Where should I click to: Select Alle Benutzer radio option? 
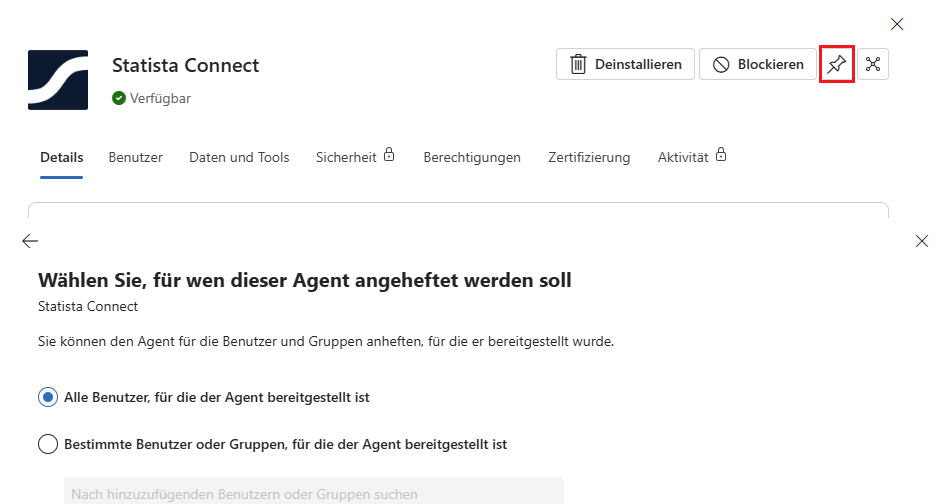tap(48, 397)
